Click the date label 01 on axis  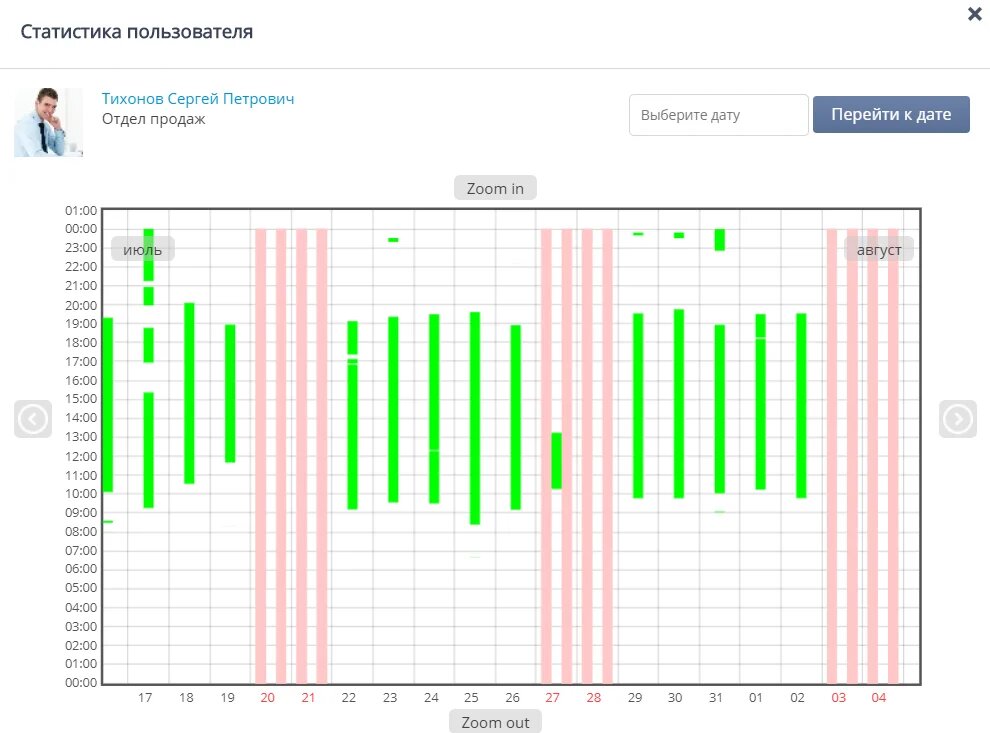click(x=756, y=698)
